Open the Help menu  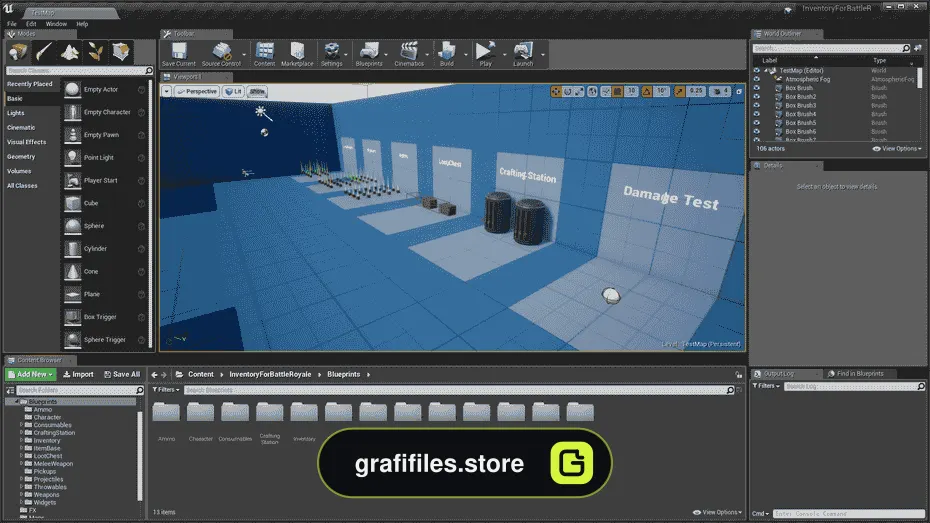point(82,24)
